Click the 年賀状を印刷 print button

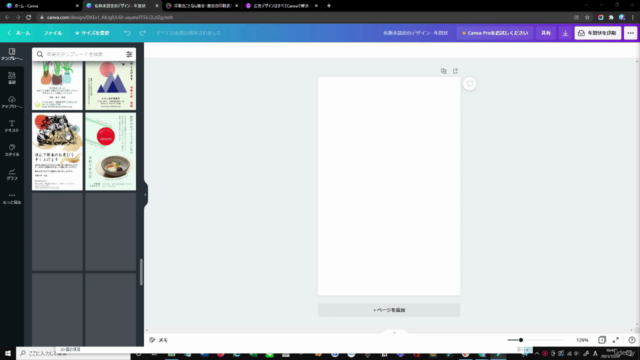[598, 33]
